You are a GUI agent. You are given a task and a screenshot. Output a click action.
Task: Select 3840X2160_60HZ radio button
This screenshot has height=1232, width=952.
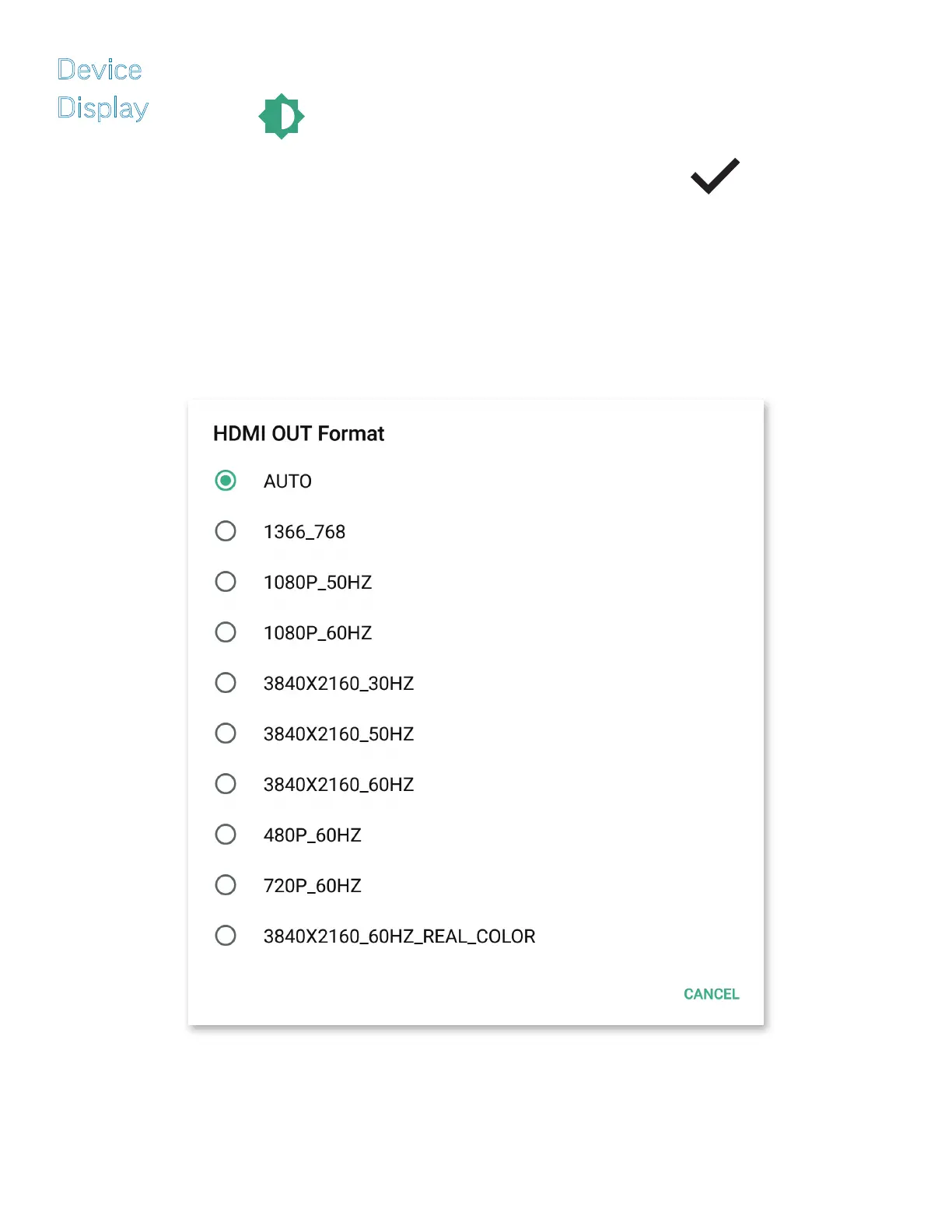click(x=226, y=784)
